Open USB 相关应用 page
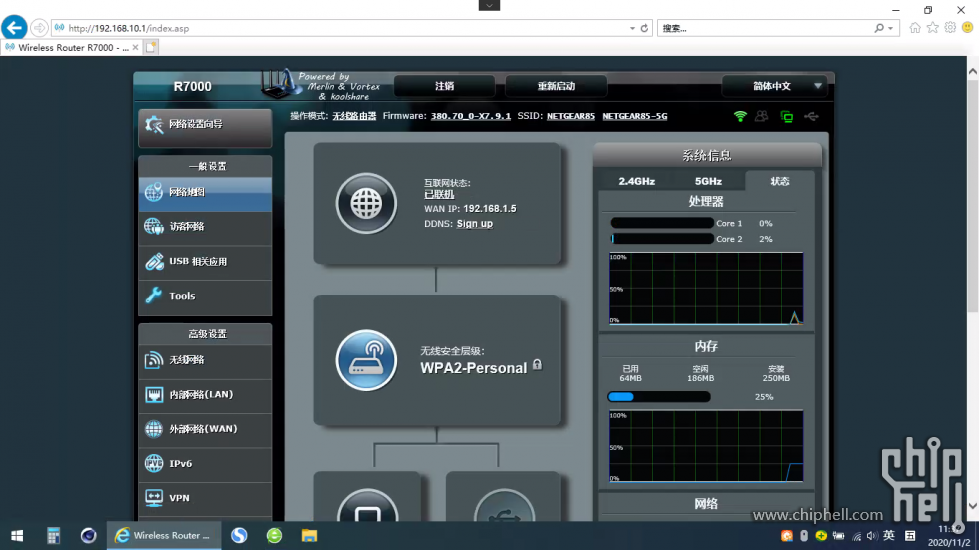 [x=205, y=262]
